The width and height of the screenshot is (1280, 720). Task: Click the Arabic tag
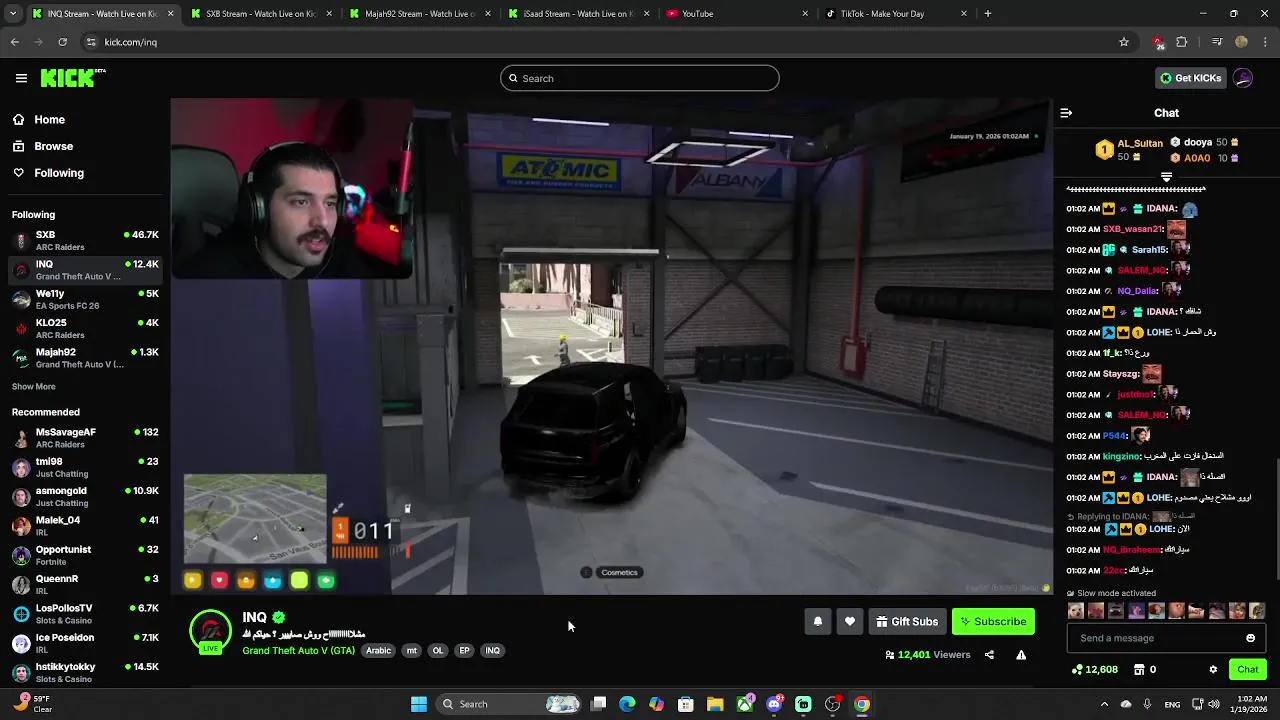(378, 651)
